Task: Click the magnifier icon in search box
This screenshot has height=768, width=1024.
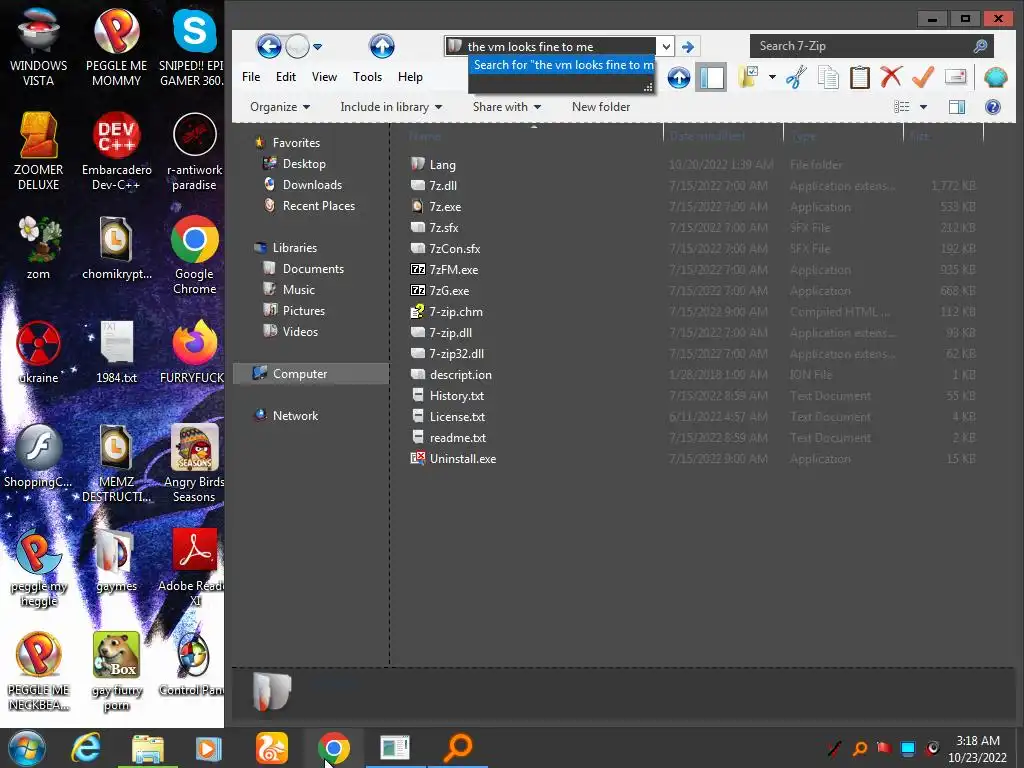Action: coord(980,46)
